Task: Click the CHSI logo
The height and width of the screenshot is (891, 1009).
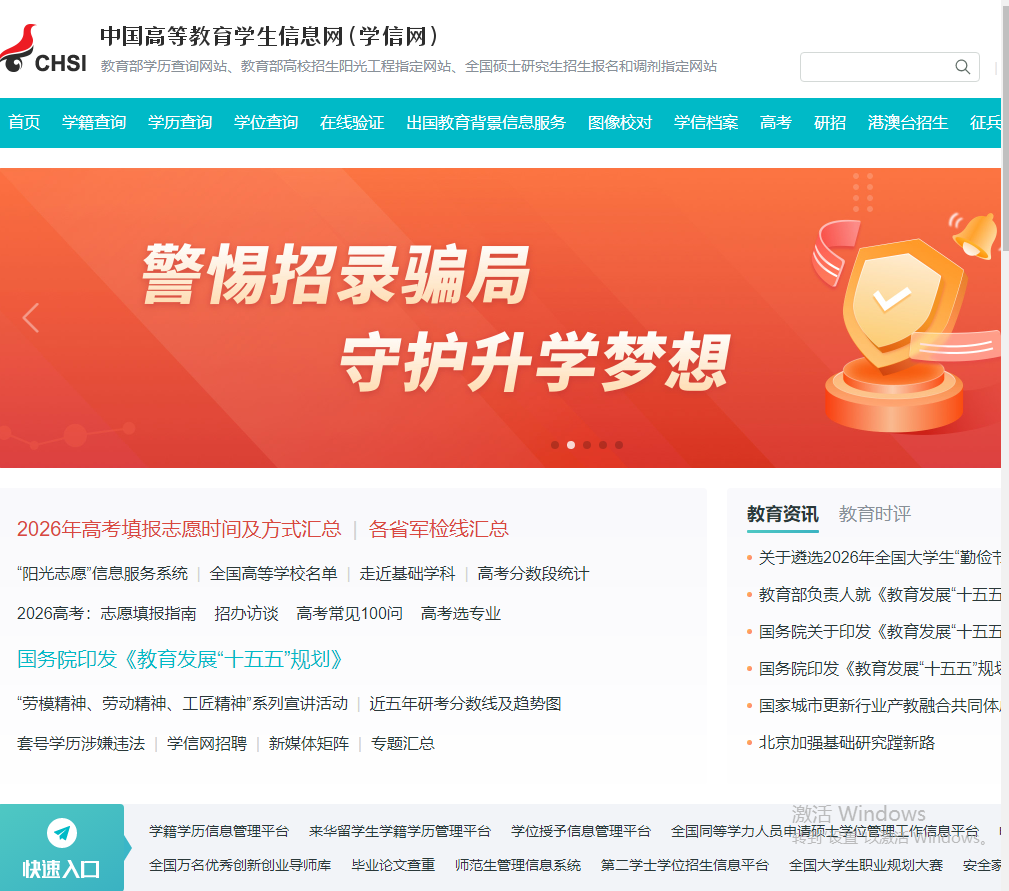Action: tap(43, 50)
